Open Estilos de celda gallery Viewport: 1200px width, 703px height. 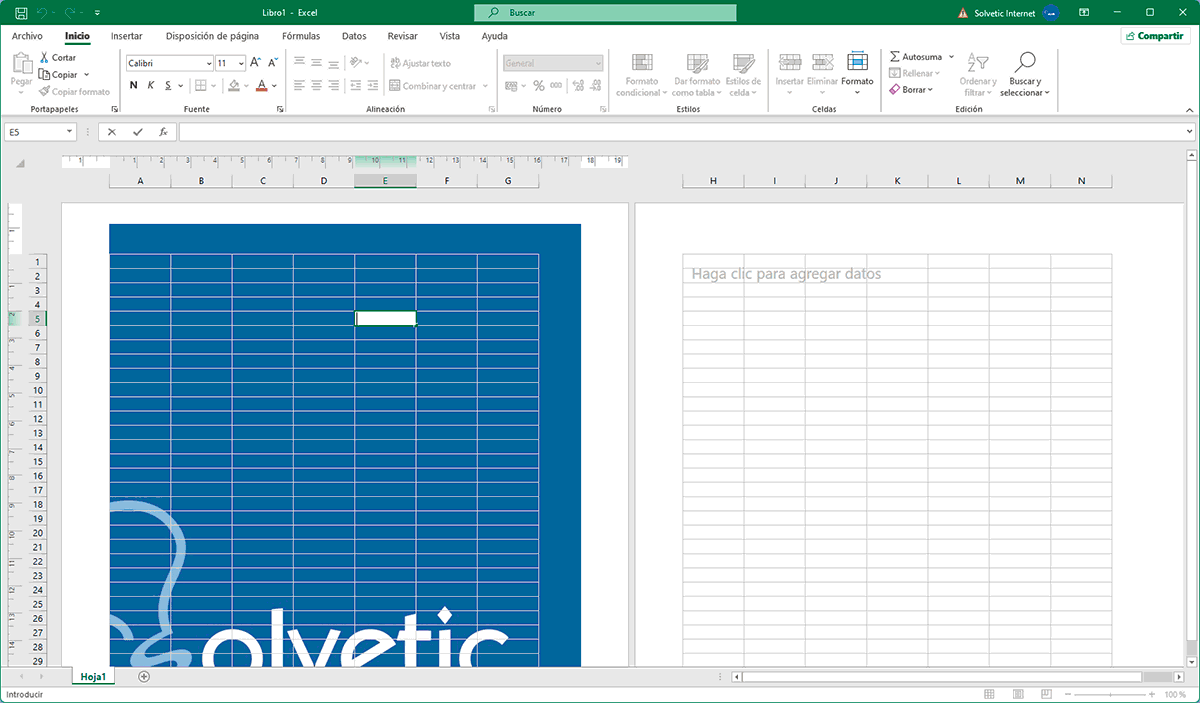[743, 75]
